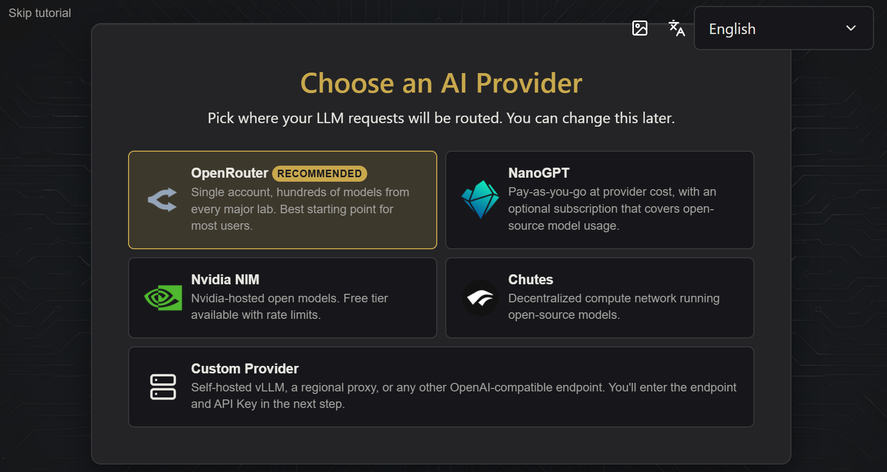This screenshot has width=887, height=472.
Task: Expand the language selector chevron arrow
Action: coord(851,28)
